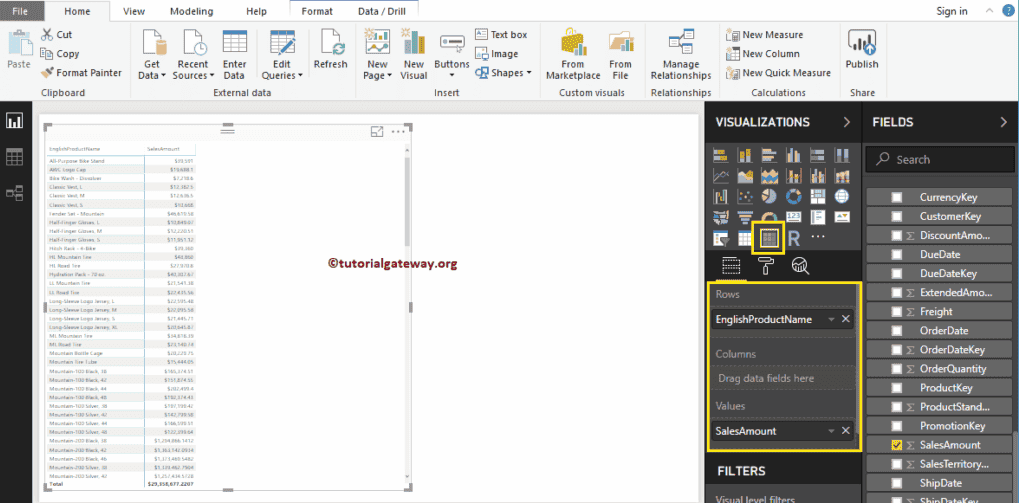Image resolution: width=1019 pixels, height=503 pixels.
Task: Open the Format paint roller pane
Action: pos(766,266)
